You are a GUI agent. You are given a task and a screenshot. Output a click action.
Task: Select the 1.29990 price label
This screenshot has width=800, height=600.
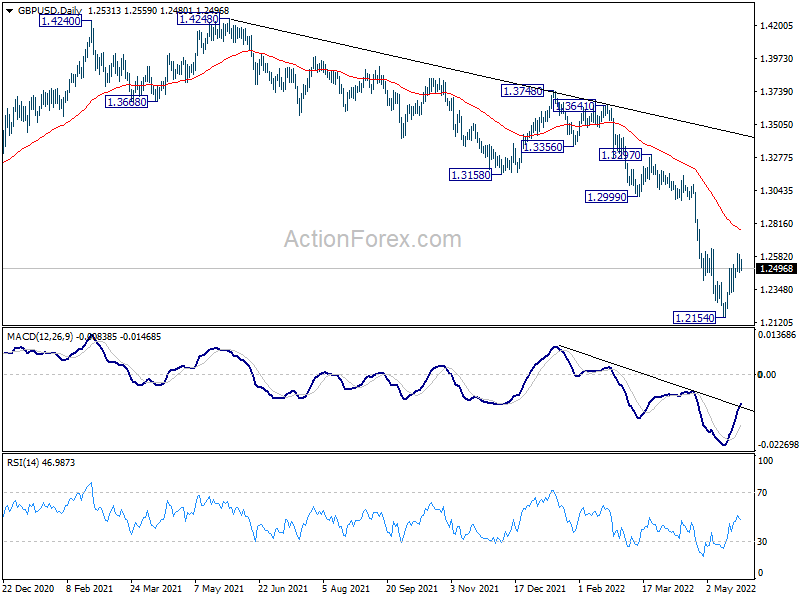[606, 197]
